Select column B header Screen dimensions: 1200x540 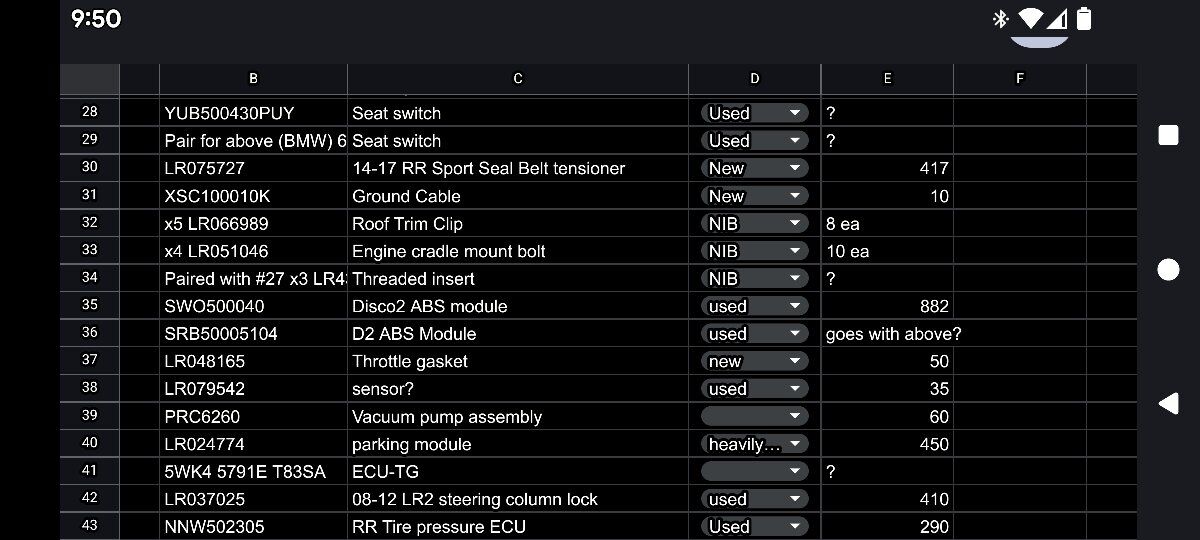253,79
